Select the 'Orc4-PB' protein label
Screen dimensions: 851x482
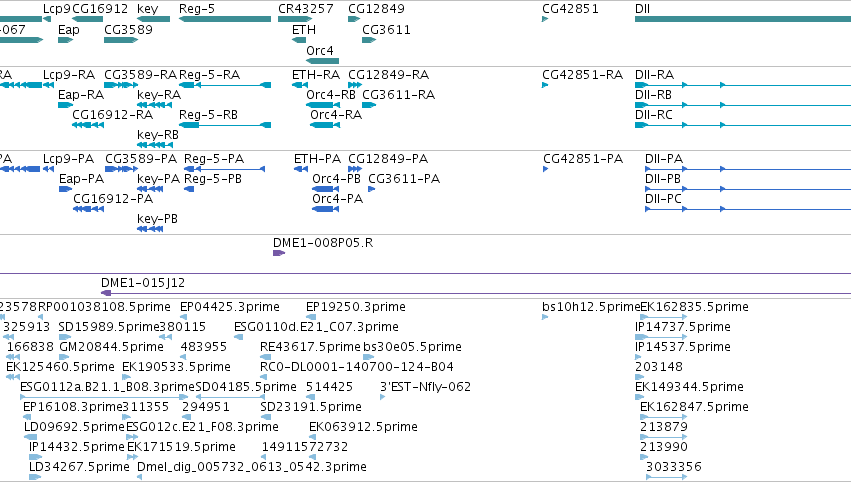point(336,179)
